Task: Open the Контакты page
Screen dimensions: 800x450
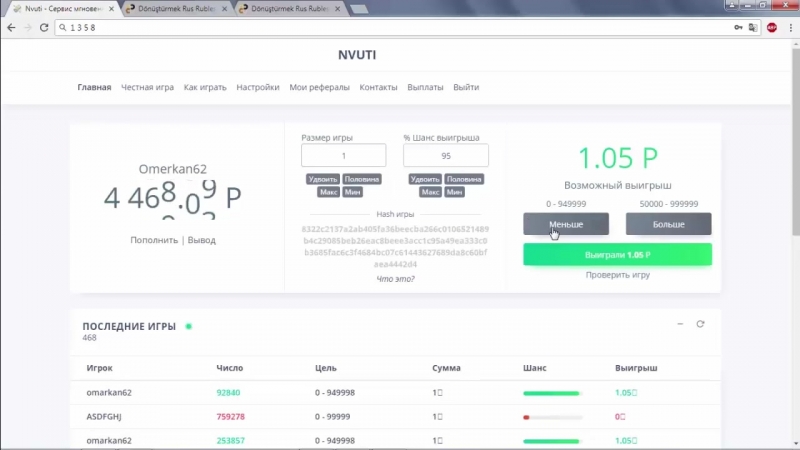Action: 378,87
